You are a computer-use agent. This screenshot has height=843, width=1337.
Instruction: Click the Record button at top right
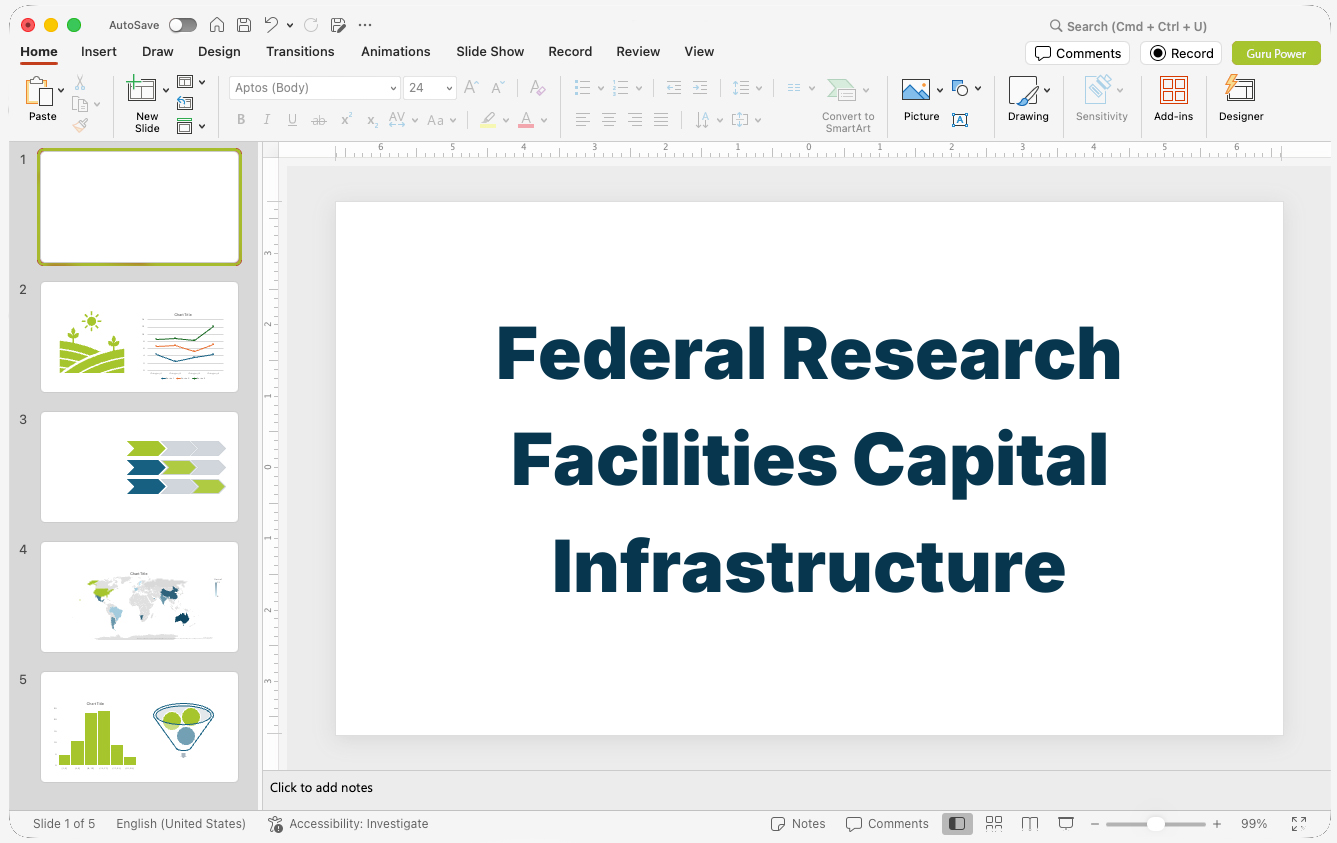tap(1181, 53)
